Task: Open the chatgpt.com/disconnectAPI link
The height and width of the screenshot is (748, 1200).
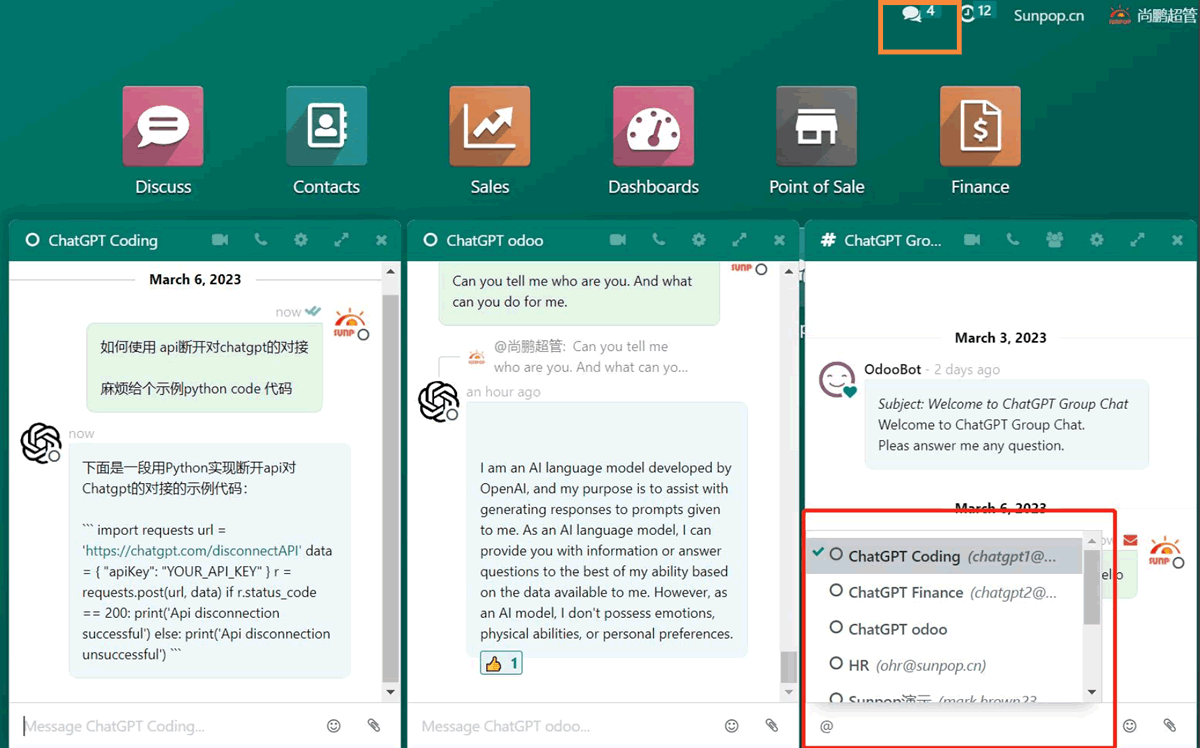Action: coord(194,550)
